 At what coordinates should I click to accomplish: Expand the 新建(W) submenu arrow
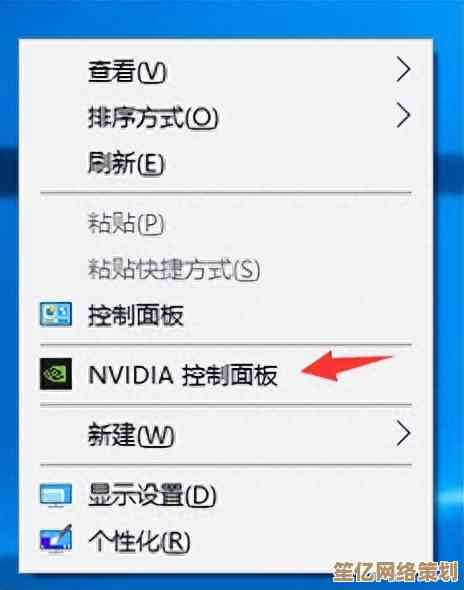(403, 434)
